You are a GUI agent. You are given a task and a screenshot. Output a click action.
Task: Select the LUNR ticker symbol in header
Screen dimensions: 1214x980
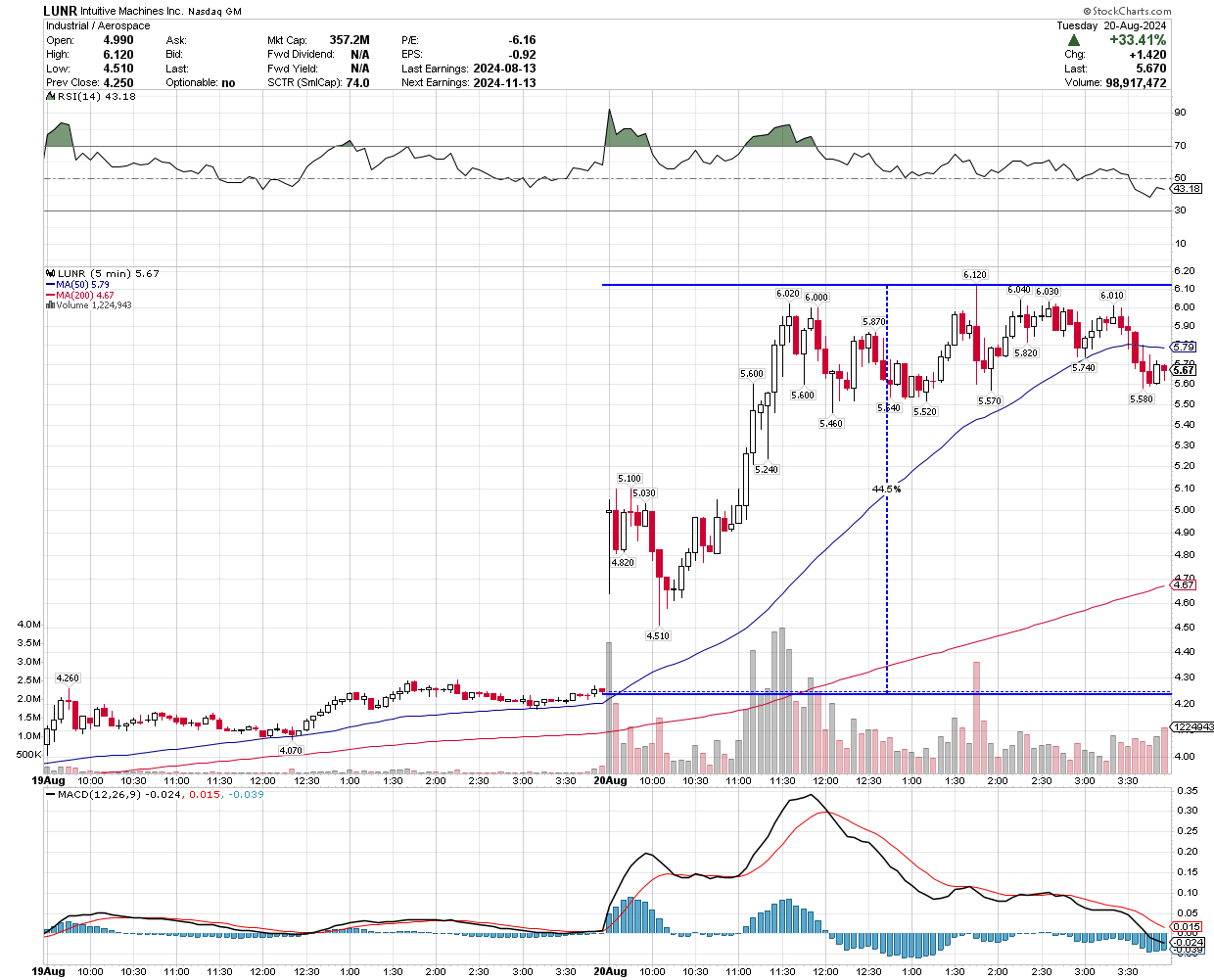61,12
